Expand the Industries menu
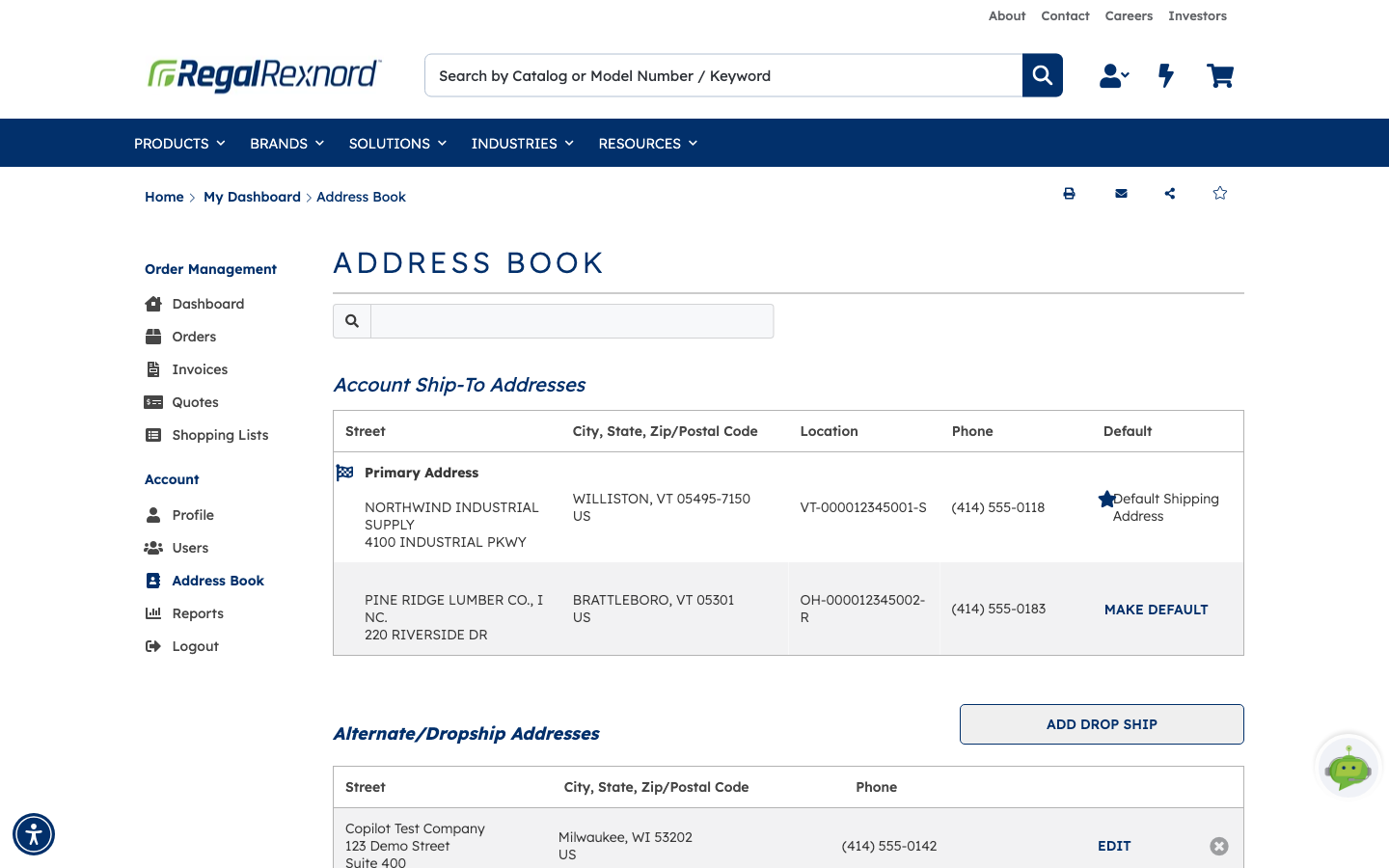 click(x=522, y=143)
